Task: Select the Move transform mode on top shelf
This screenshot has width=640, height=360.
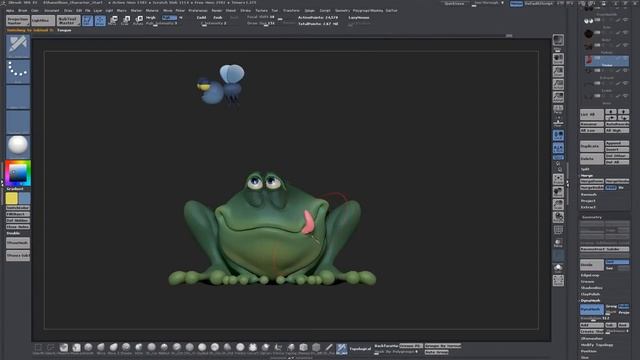Action: point(113,20)
